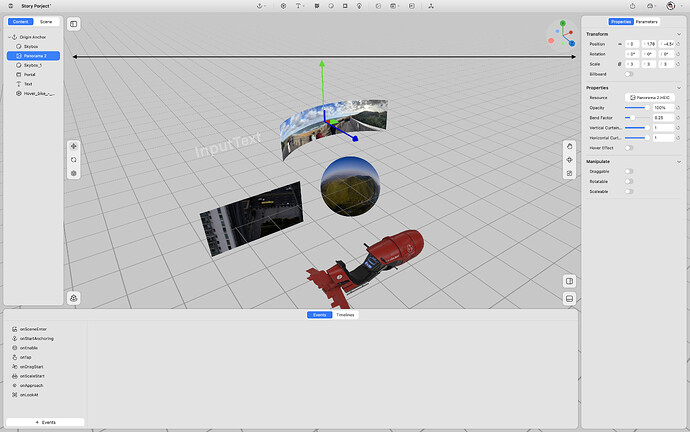The image size is (690, 432).
Task: Open the Panorama 2.HEIC resource picker
Action: 651,97
